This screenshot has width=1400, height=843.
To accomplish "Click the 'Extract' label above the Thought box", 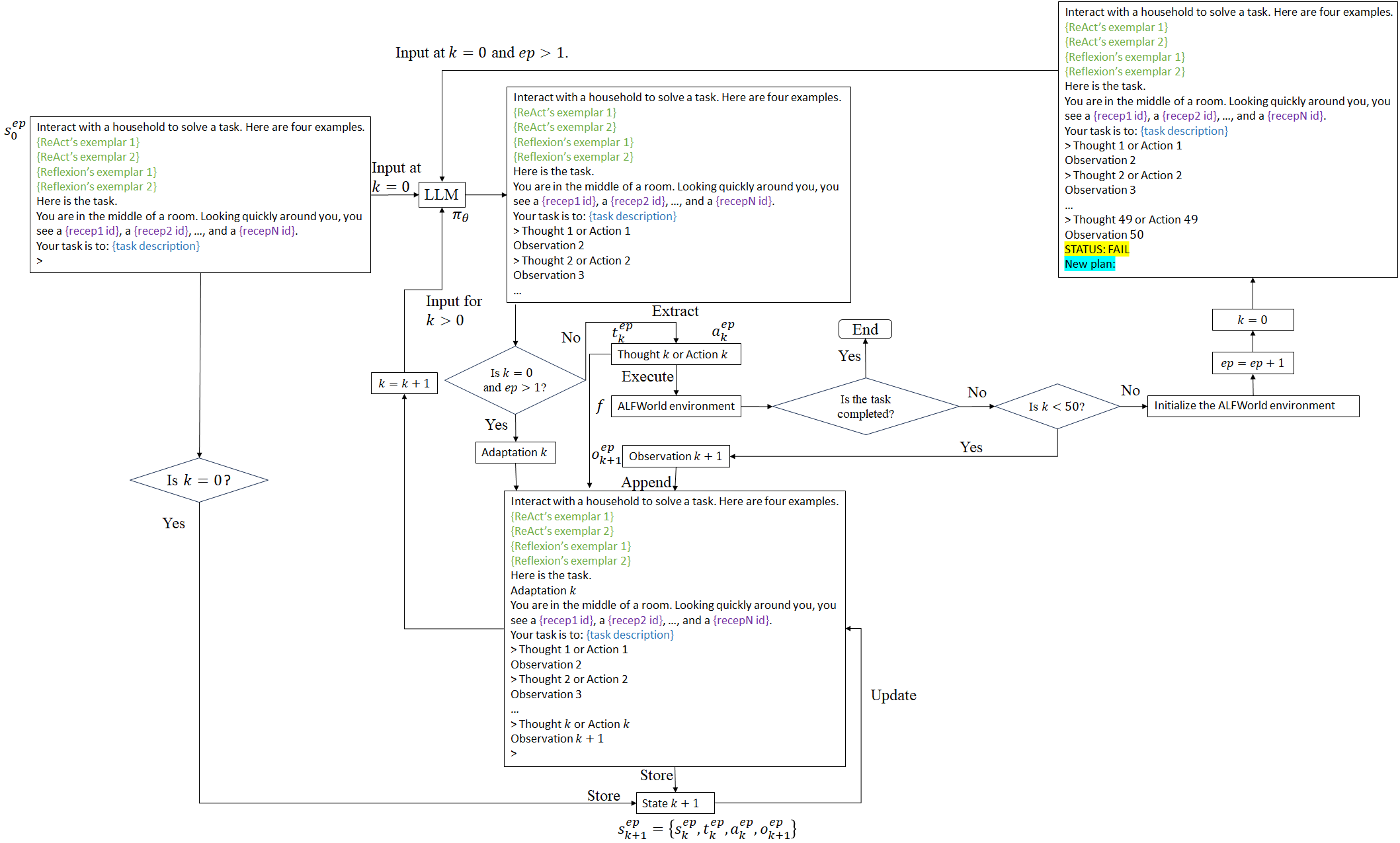I will tap(675, 311).
